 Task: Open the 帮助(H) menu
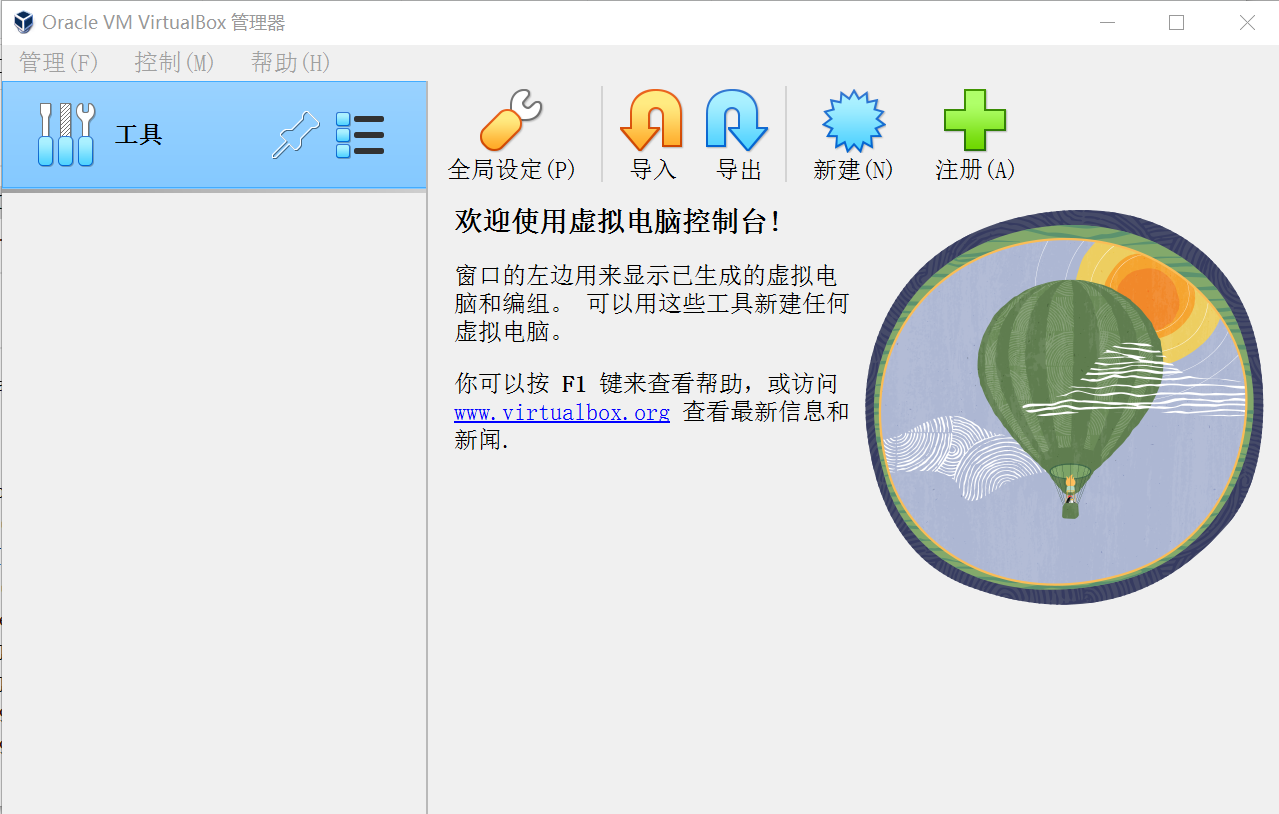[x=290, y=63]
